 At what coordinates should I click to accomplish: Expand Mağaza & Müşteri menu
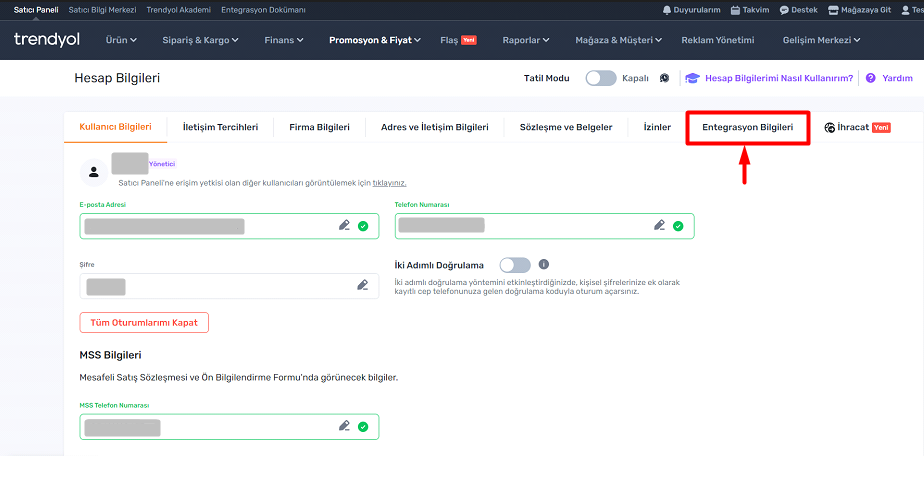(x=619, y=40)
